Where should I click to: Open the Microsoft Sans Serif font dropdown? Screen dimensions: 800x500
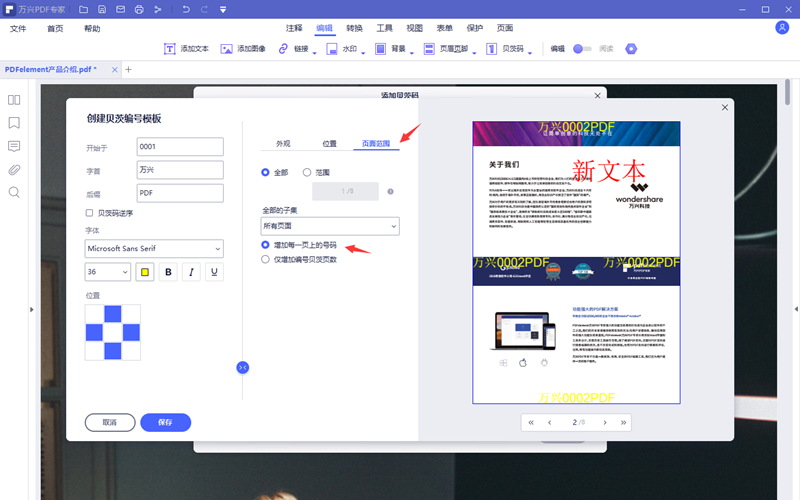(154, 248)
